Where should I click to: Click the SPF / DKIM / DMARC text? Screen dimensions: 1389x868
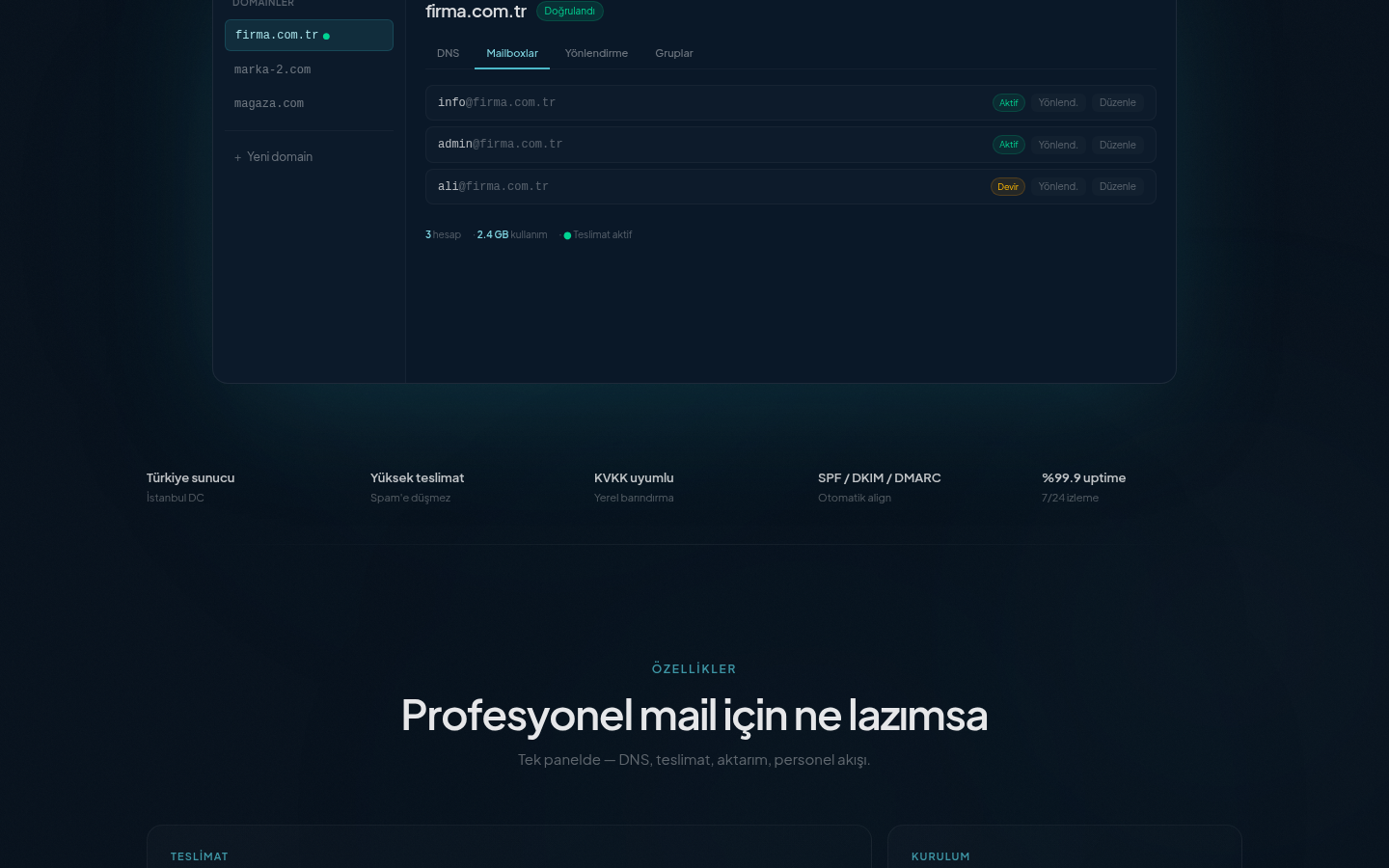[x=879, y=477]
